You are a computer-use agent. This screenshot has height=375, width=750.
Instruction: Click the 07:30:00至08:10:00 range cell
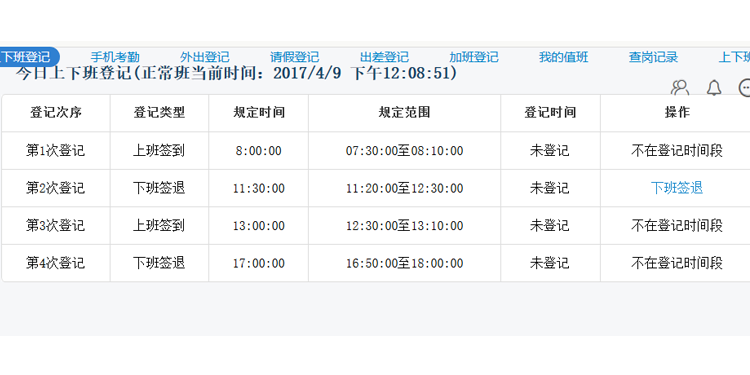pyautogui.click(x=405, y=151)
